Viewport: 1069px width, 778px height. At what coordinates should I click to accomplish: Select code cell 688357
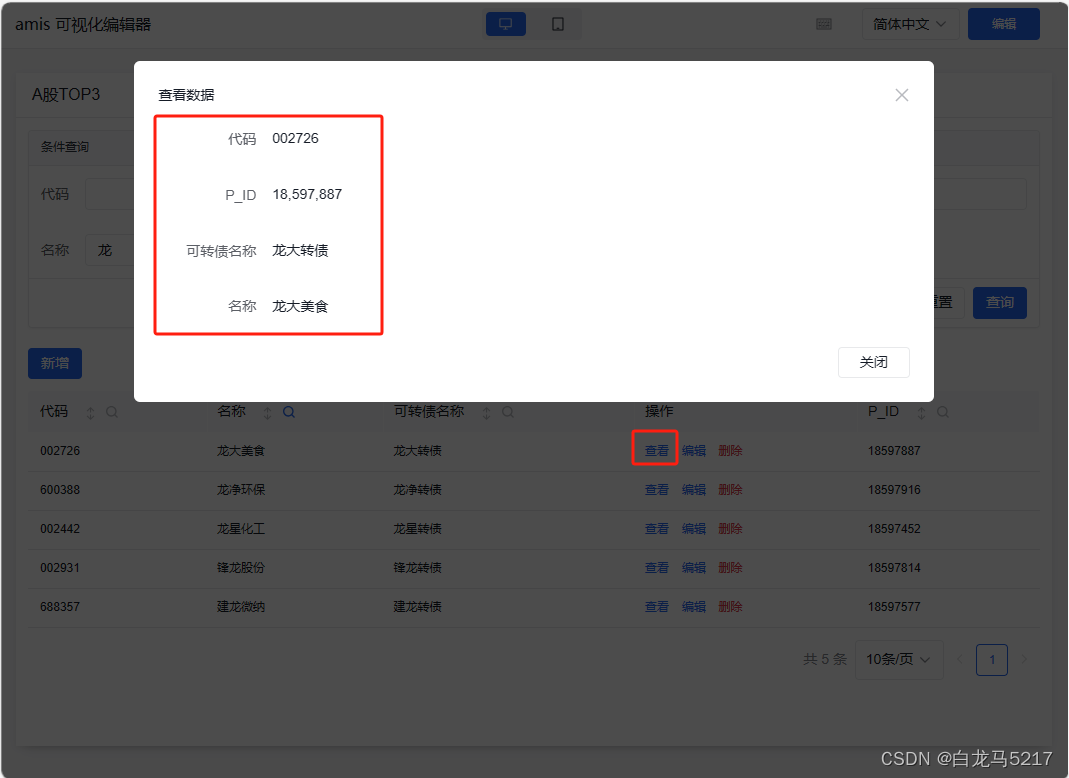click(x=60, y=606)
